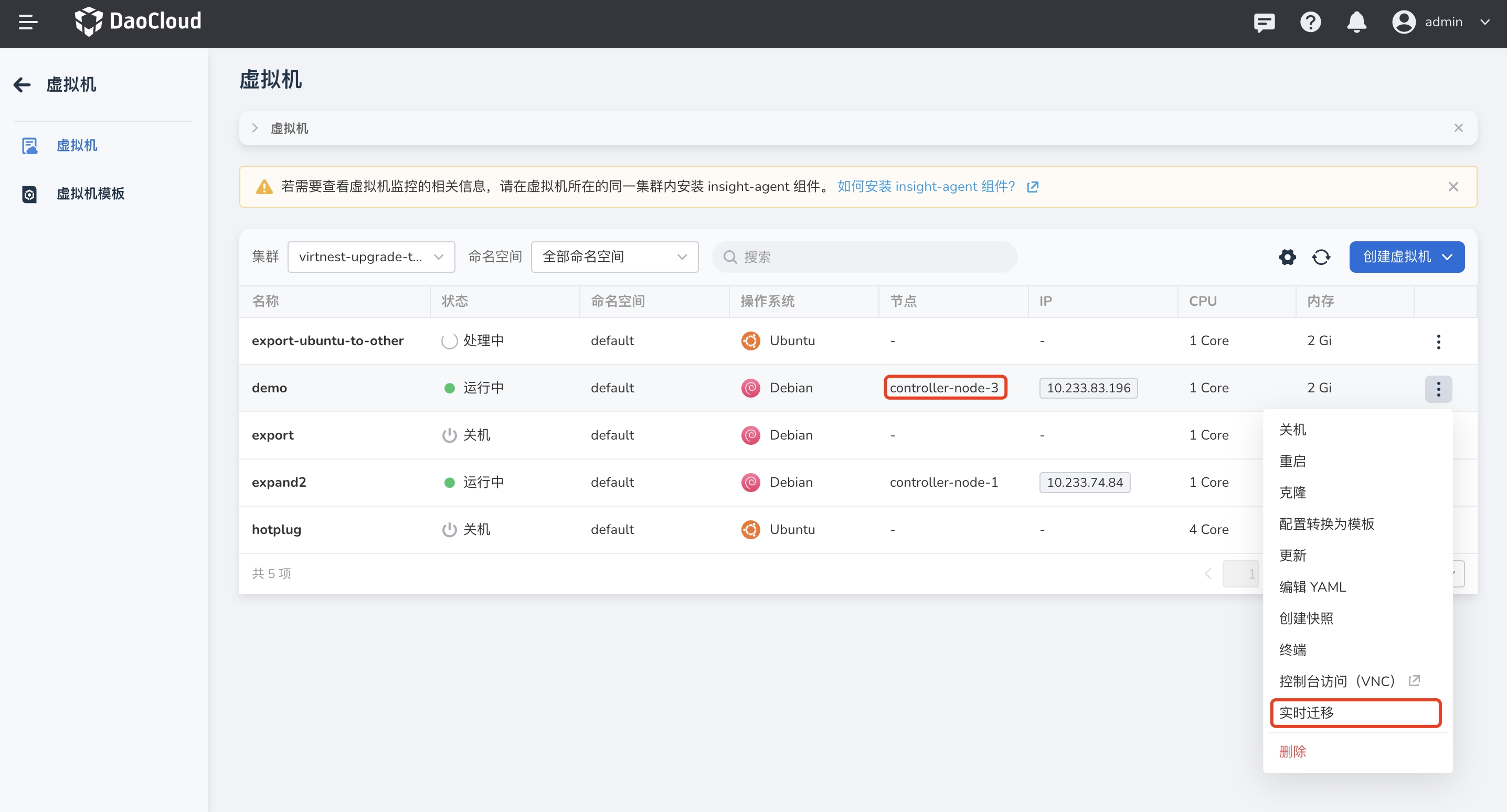The height and width of the screenshot is (812, 1507).
Task: Select 删除 in the context menu
Action: pyautogui.click(x=1292, y=752)
